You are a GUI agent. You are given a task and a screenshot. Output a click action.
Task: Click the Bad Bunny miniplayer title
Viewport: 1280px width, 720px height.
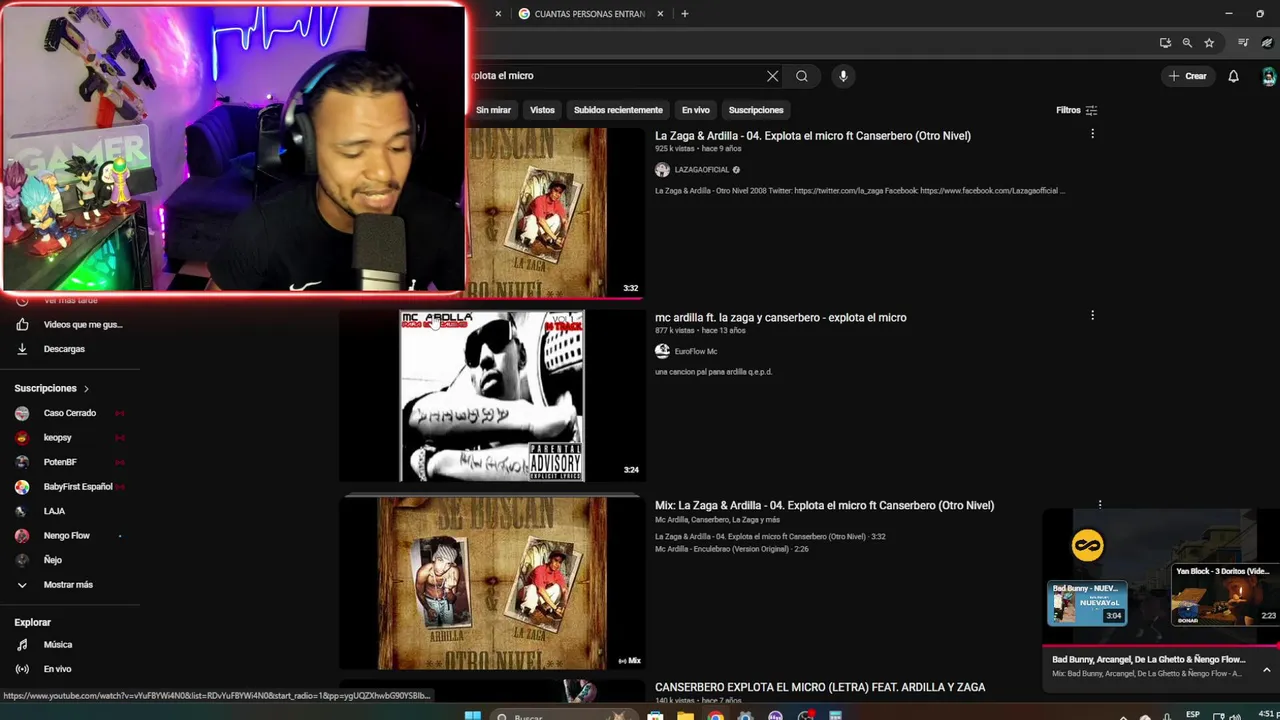tap(1149, 660)
